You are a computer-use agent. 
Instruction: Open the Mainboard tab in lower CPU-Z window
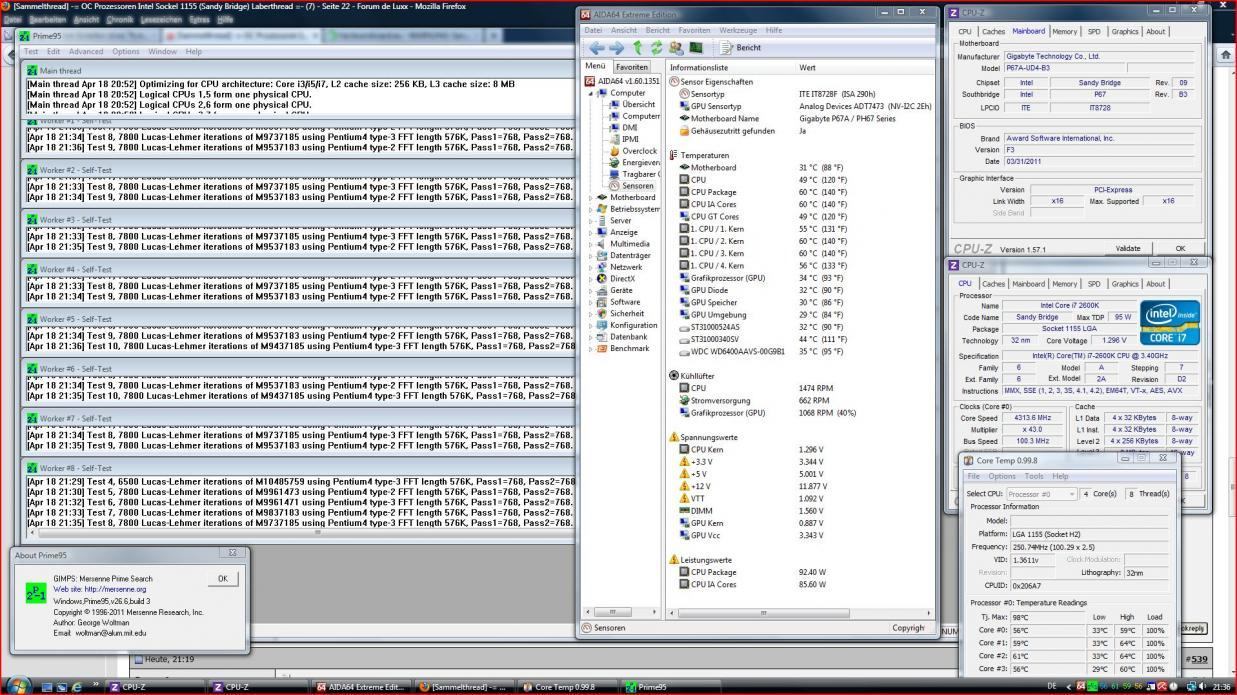coord(1028,283)
